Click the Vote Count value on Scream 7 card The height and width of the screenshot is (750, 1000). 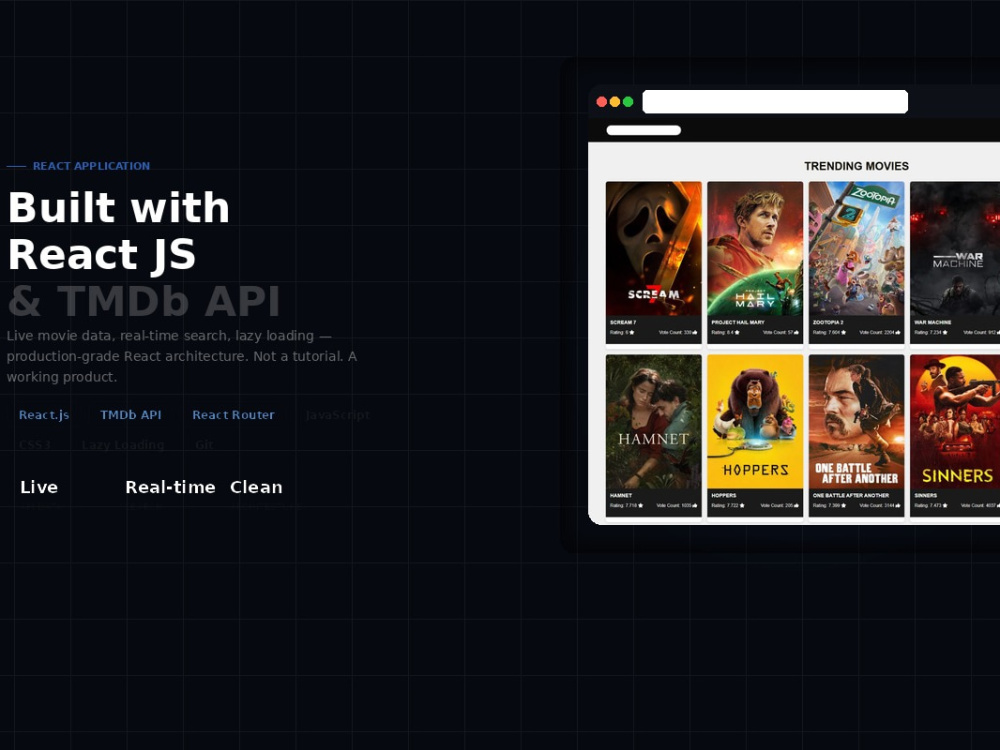(x=675, y=332)
